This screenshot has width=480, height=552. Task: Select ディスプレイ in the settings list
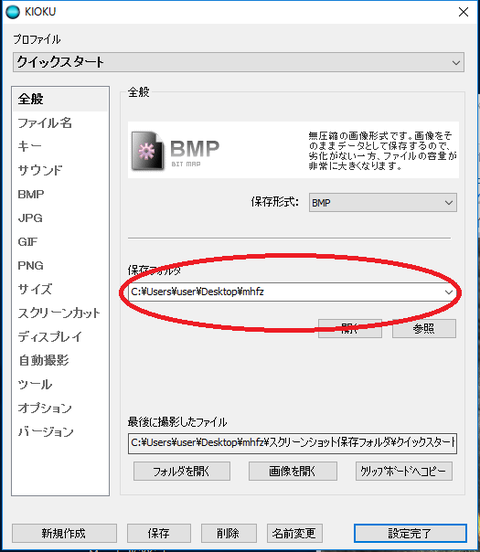tap(60, 337)
